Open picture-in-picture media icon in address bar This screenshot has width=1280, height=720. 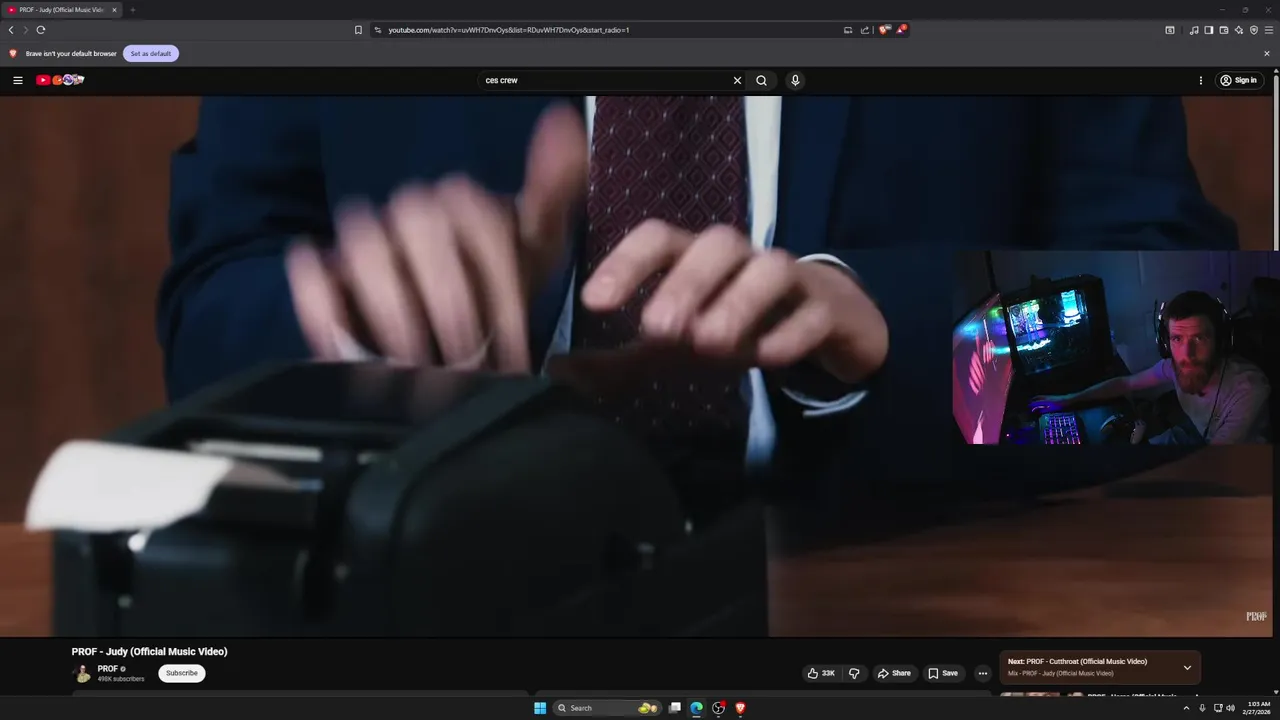pyautogui.click(x=848, y=30)
